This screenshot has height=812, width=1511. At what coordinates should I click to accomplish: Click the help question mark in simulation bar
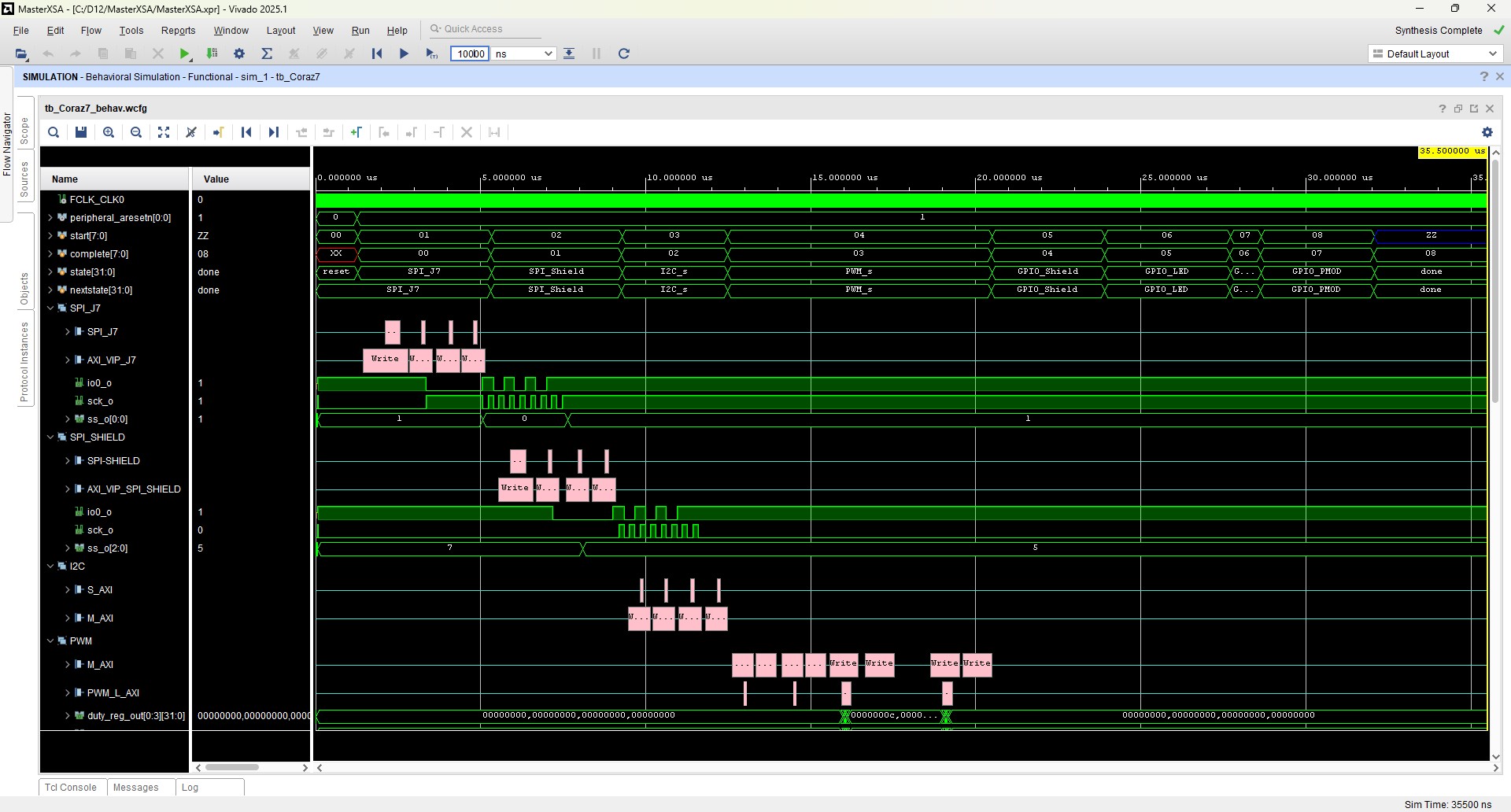(1484, 76)
